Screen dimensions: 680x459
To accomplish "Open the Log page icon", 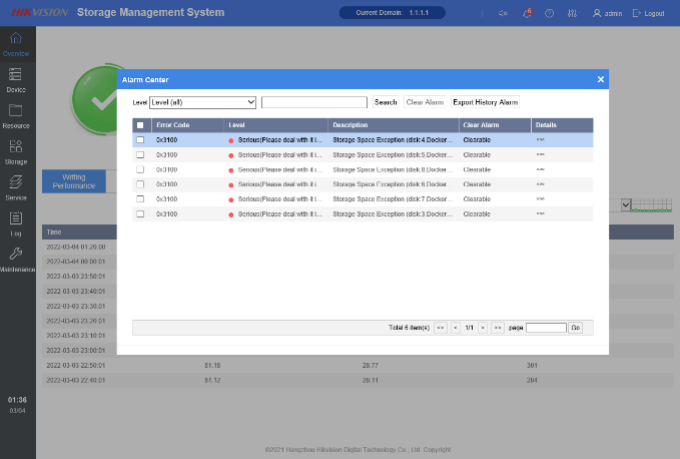I will point(16,223).
